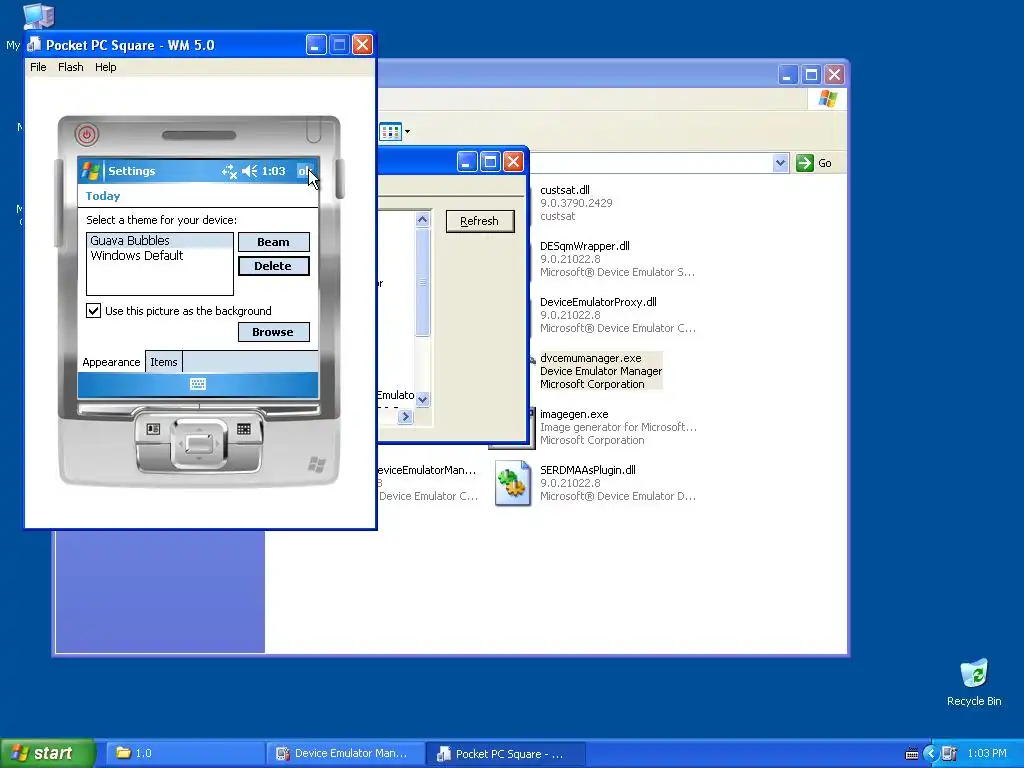Open the Flash menu of the emulator
Viewport: 1024px width, 768px height.
point(71,67)
